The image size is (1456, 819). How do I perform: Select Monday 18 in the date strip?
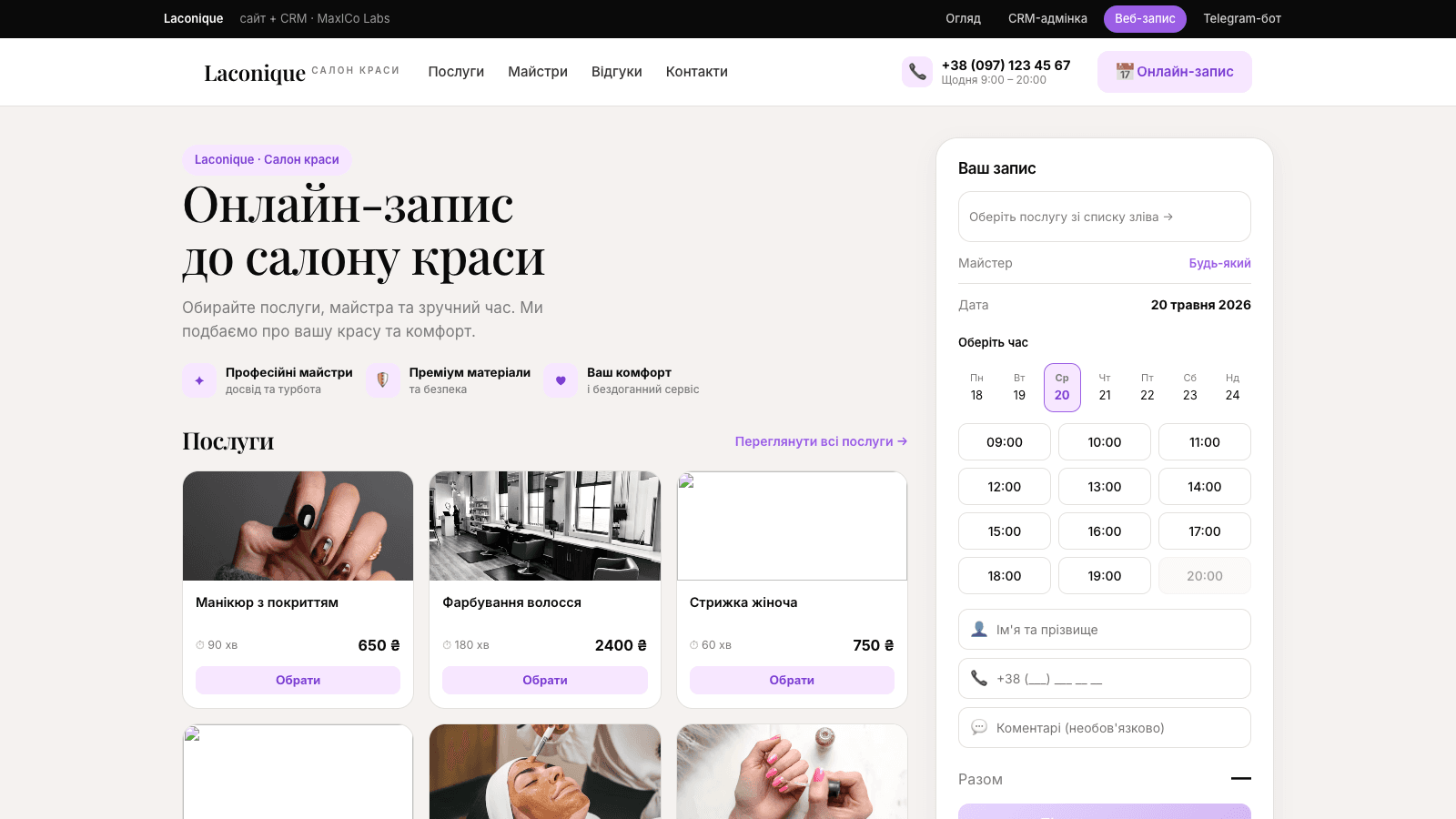pos(976,388)
